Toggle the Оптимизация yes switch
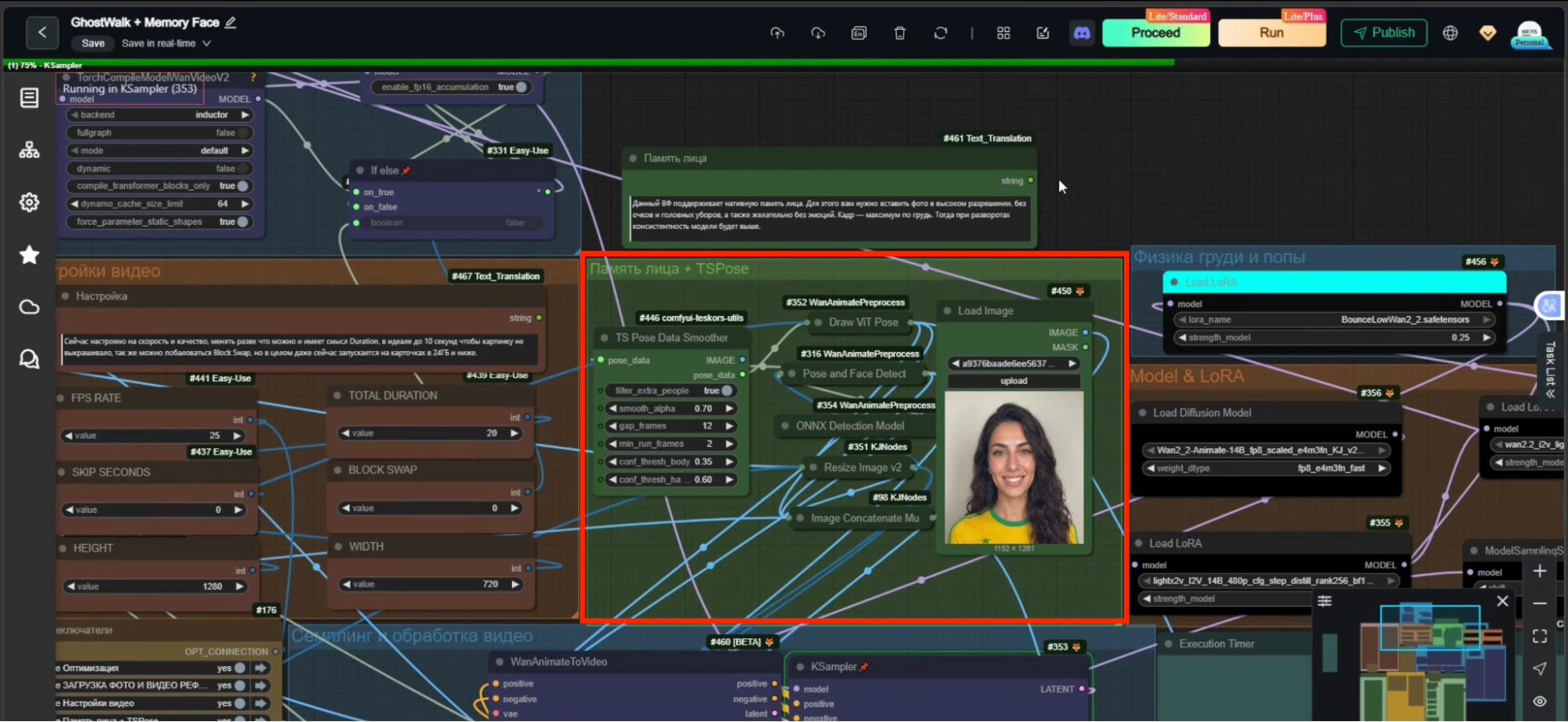 (240, 668)
